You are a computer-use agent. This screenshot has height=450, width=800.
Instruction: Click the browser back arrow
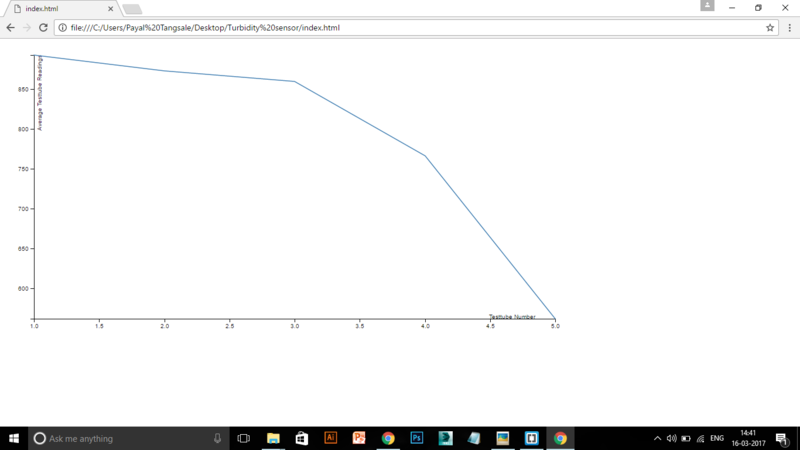point(11,28)
